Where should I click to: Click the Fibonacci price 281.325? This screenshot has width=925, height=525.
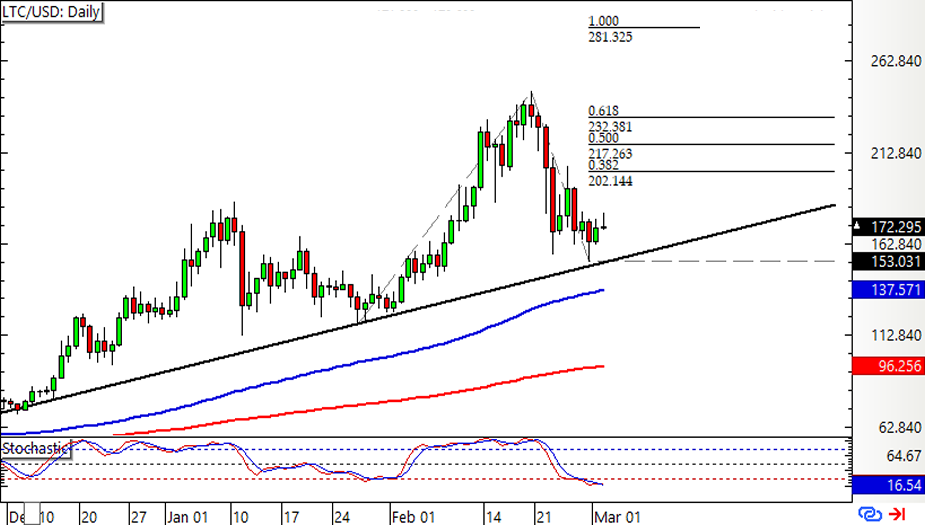click(610, 37)
